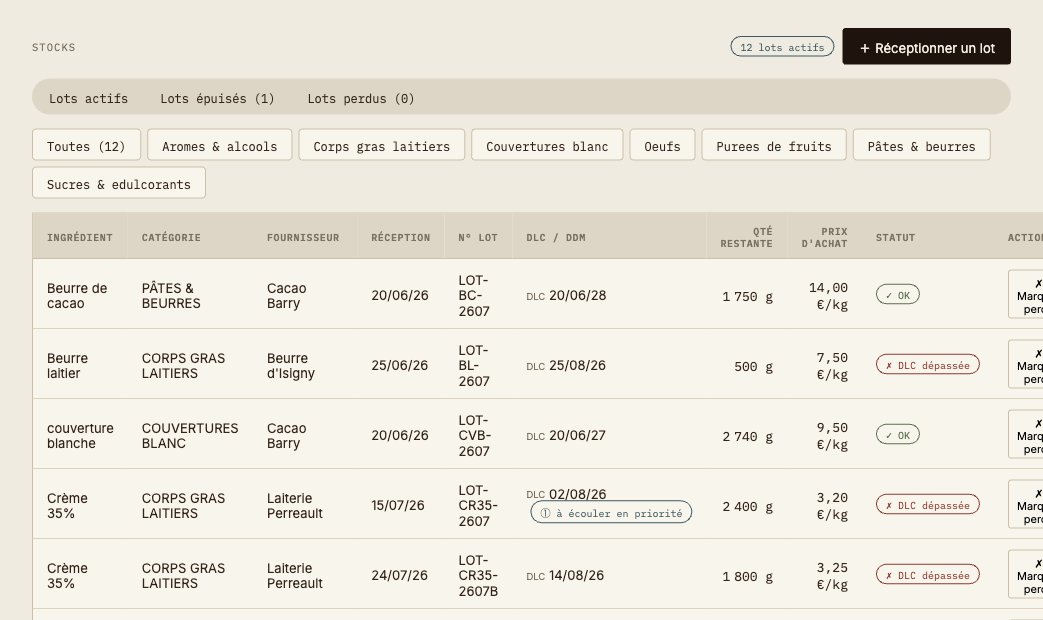Click the Réceptionner un lot button
The width and height of the screenshot is (1043, 620).
pos(926,47)
